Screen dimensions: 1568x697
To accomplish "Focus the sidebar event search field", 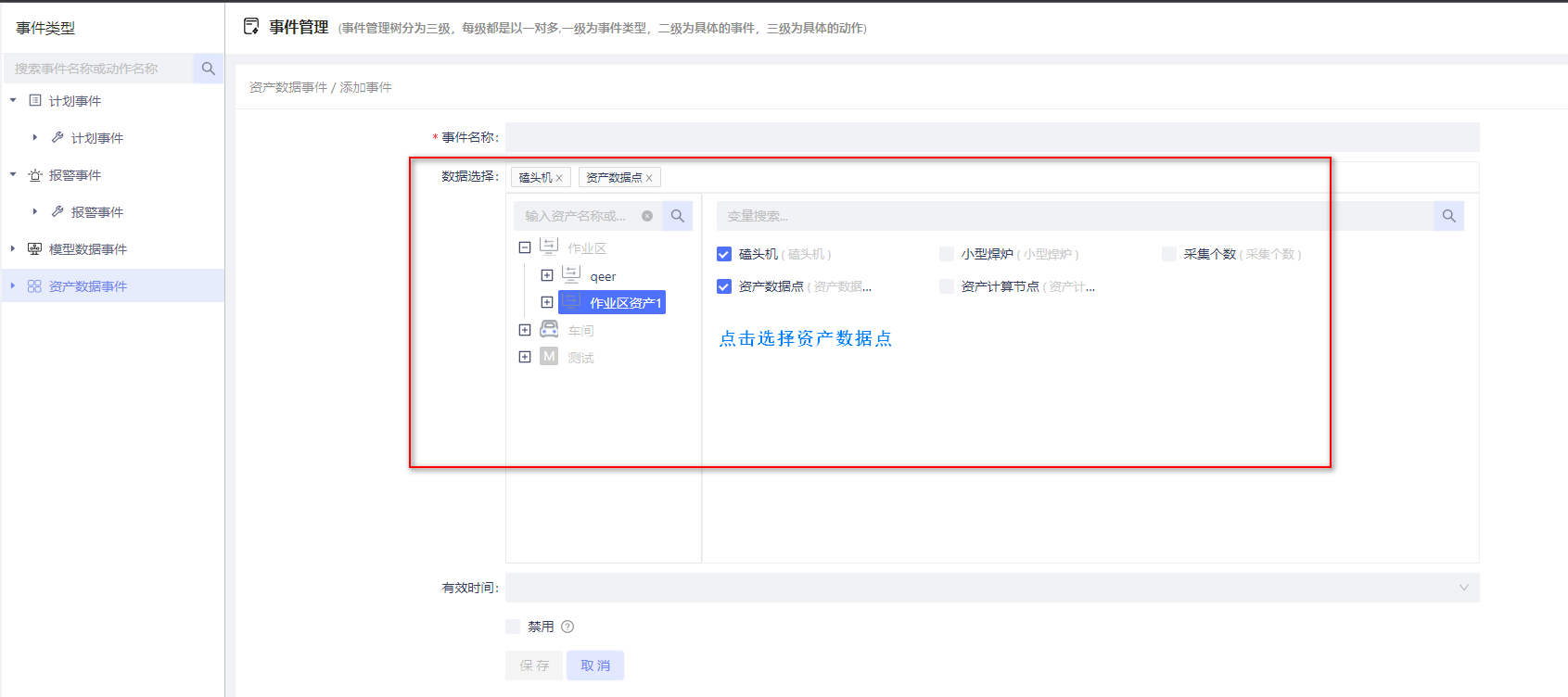I will click(x=98, y=69).
